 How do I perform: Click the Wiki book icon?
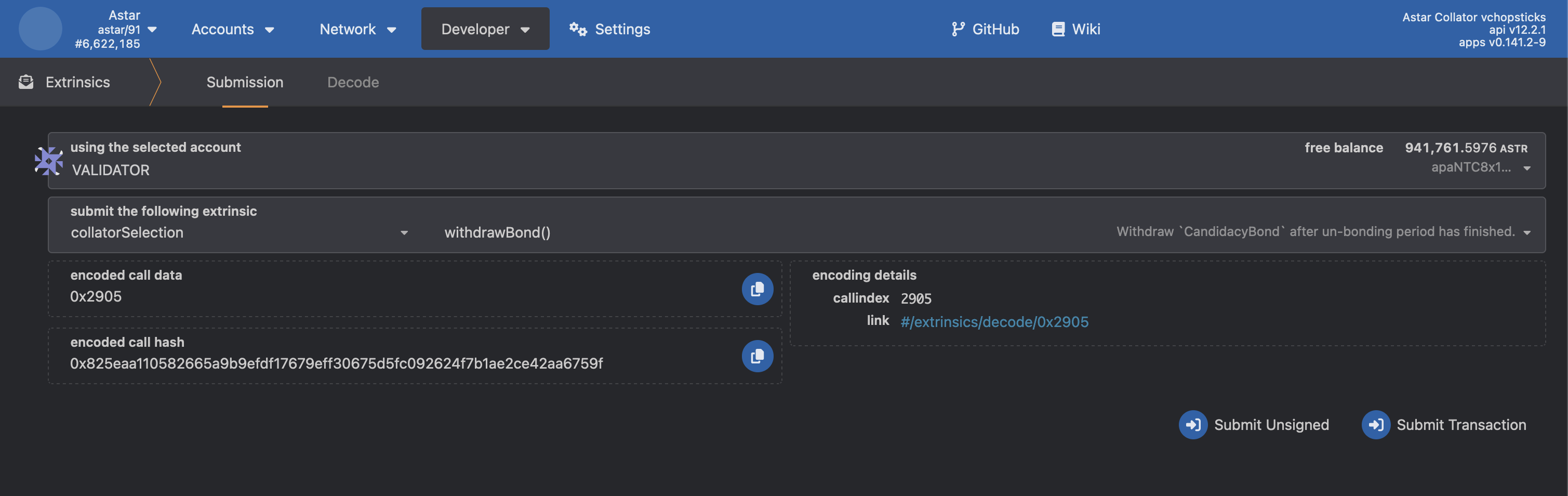tap(1058, 29)
